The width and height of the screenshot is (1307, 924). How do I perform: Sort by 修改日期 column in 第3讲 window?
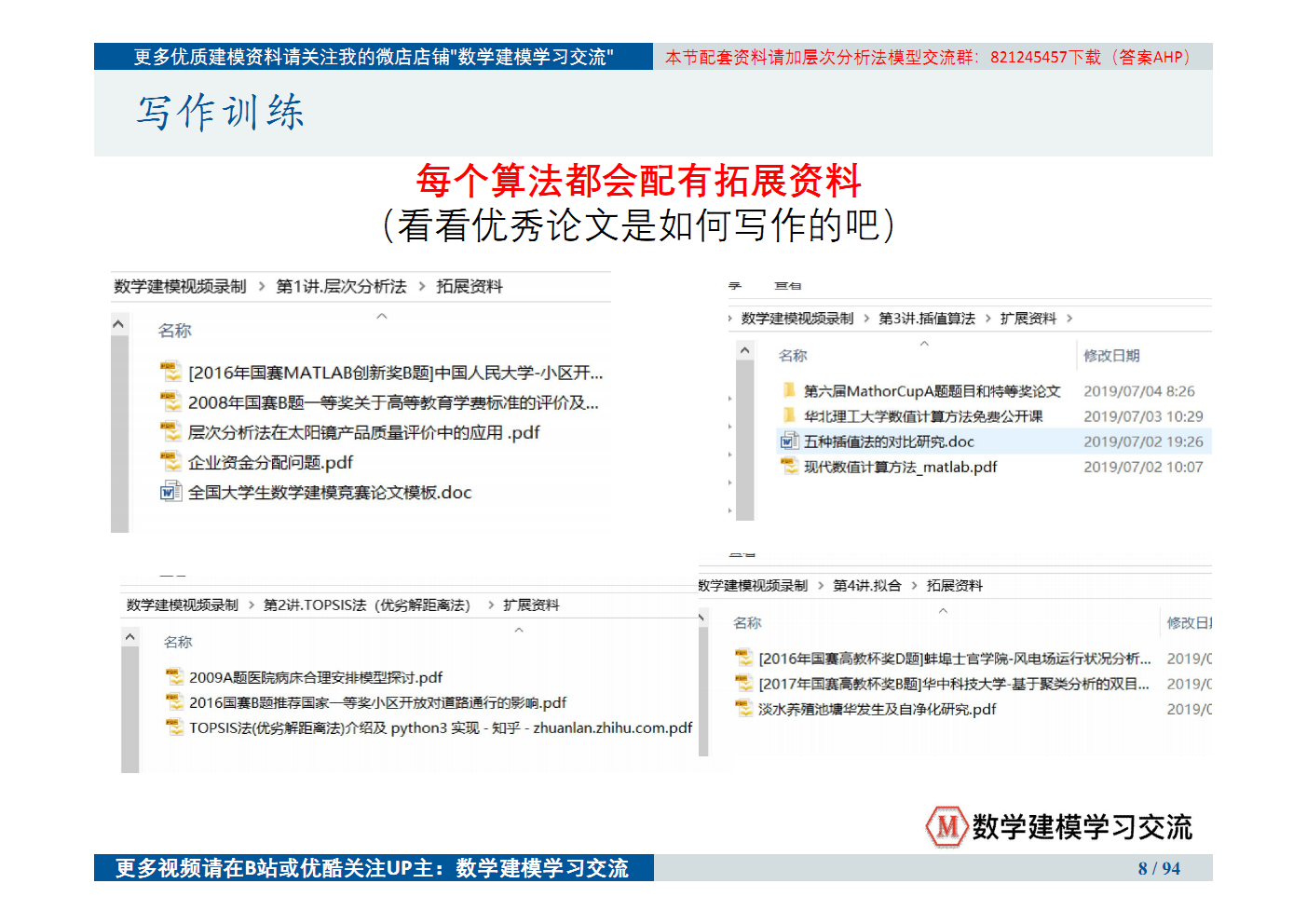tap(1111, 356)
